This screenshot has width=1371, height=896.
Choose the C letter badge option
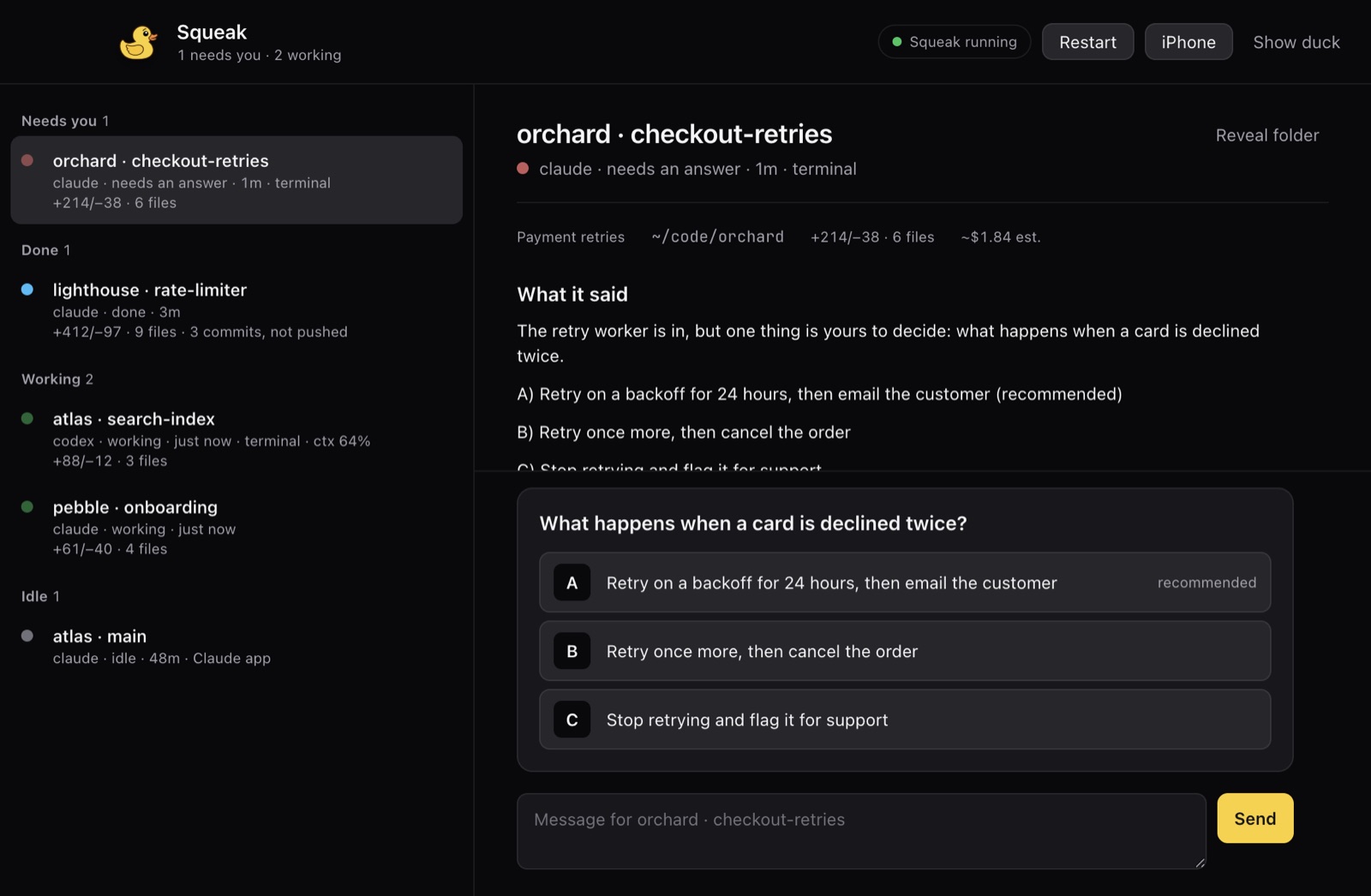[572, 720]
